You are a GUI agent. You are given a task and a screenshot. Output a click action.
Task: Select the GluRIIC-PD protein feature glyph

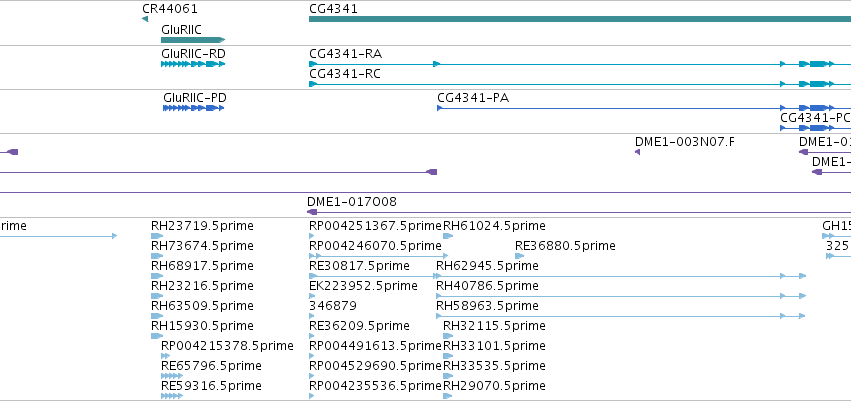coord(194,108)
